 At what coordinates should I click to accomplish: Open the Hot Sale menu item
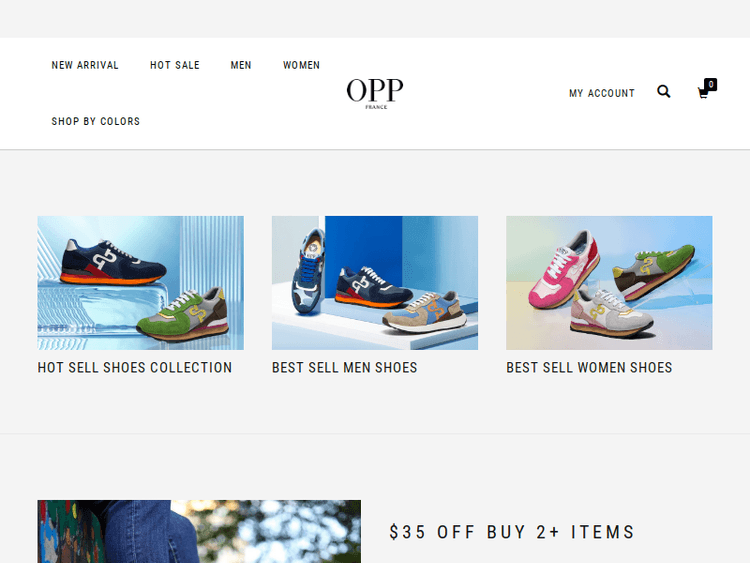tap(175, 65)
